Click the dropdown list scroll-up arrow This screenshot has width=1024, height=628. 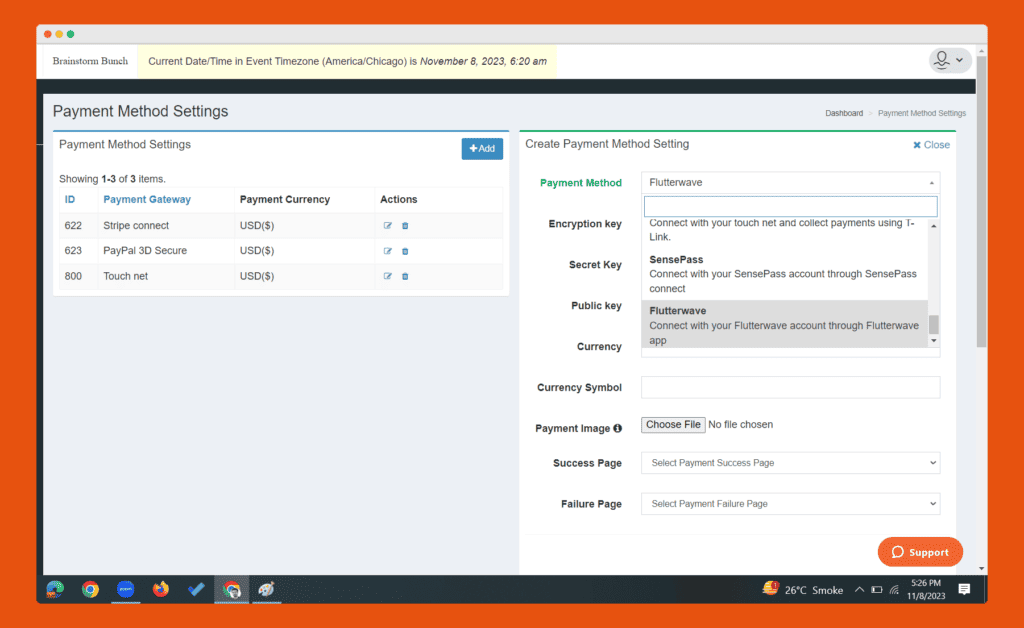click(x=934, y=226)
